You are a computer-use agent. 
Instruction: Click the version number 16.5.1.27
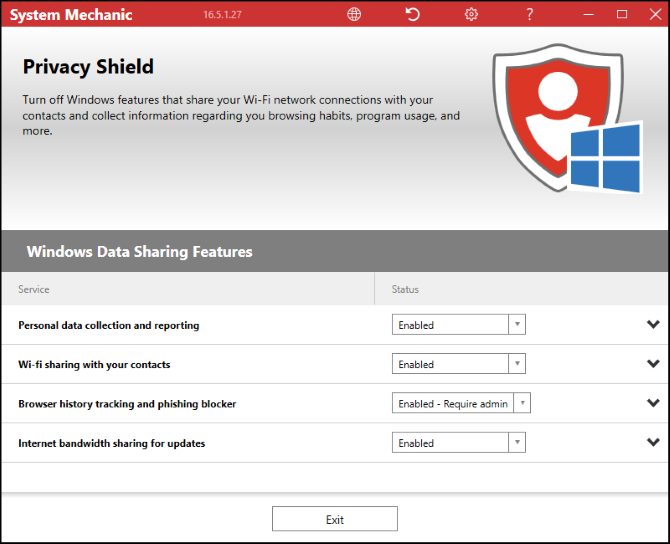click(222, 15)
